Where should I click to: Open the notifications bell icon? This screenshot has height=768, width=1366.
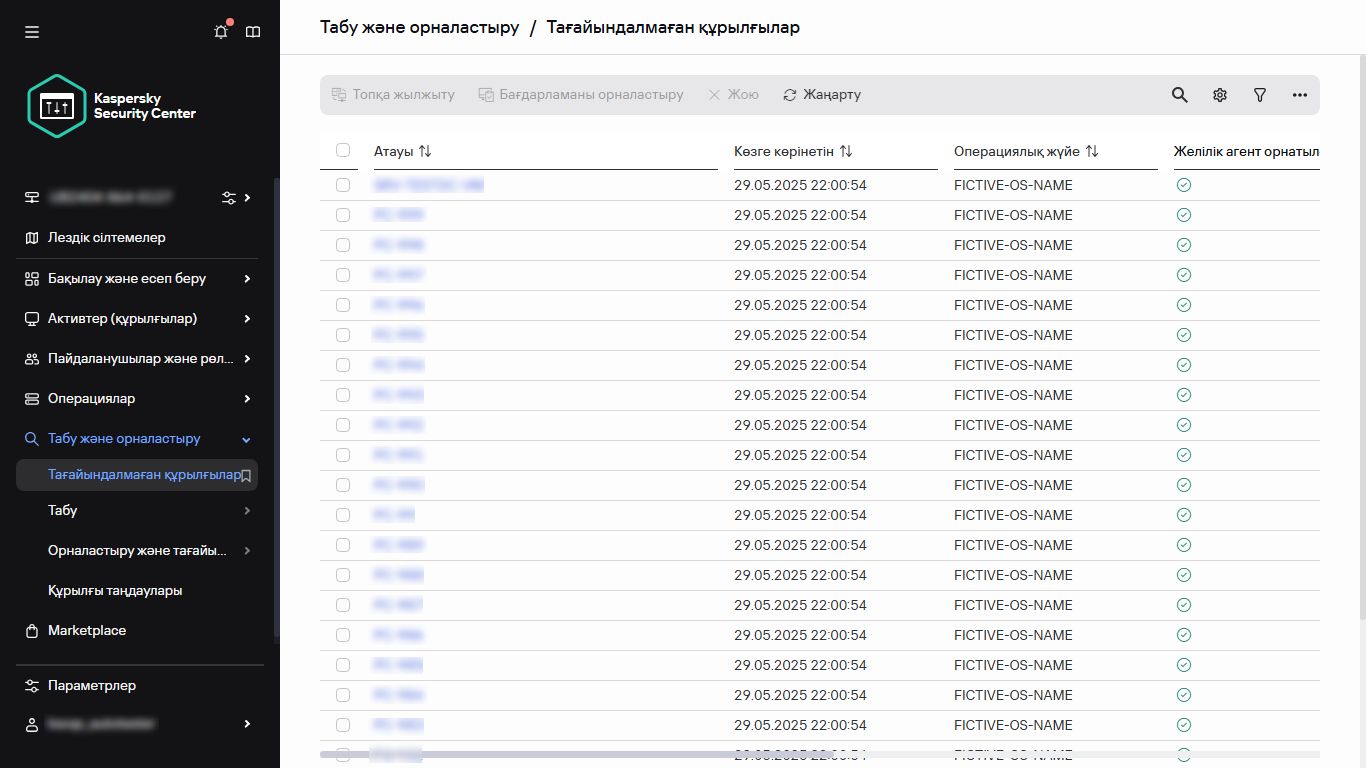[221, 32]
